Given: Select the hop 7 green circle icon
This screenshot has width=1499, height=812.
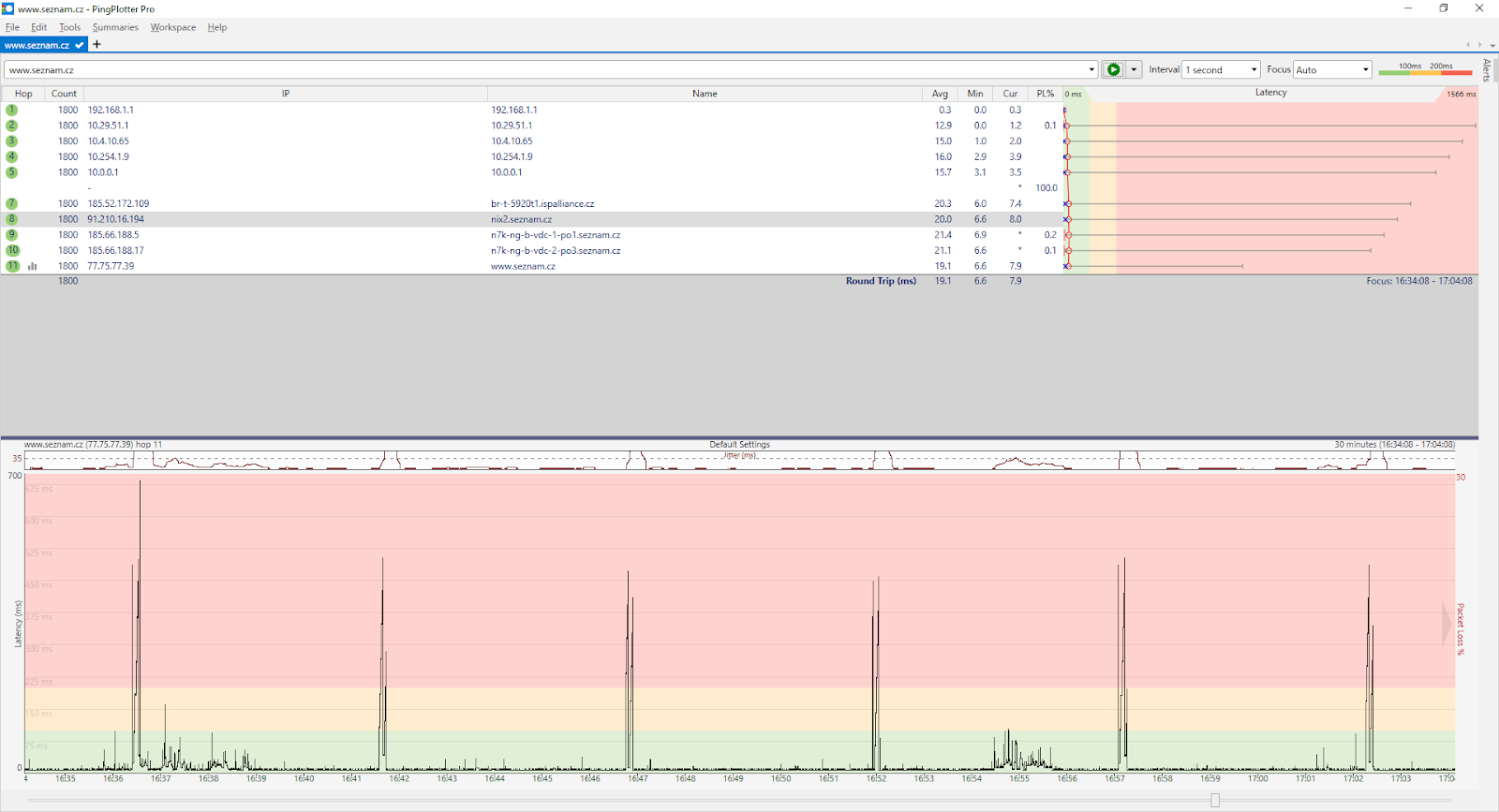Looking at the screenshot, I should coord(11,203).
